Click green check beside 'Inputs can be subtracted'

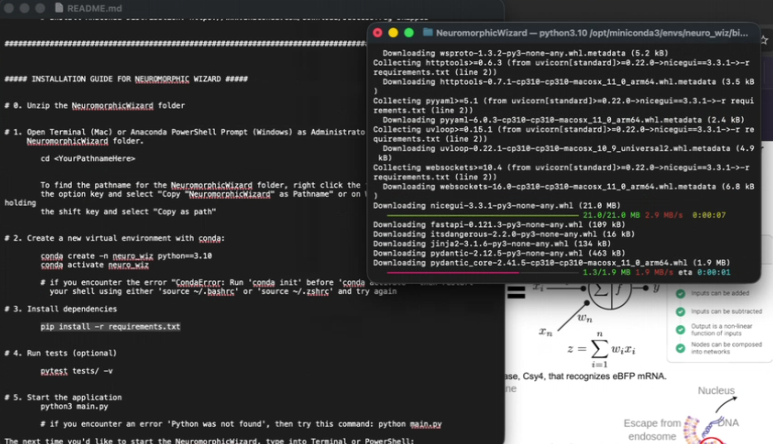pos(680,311)
